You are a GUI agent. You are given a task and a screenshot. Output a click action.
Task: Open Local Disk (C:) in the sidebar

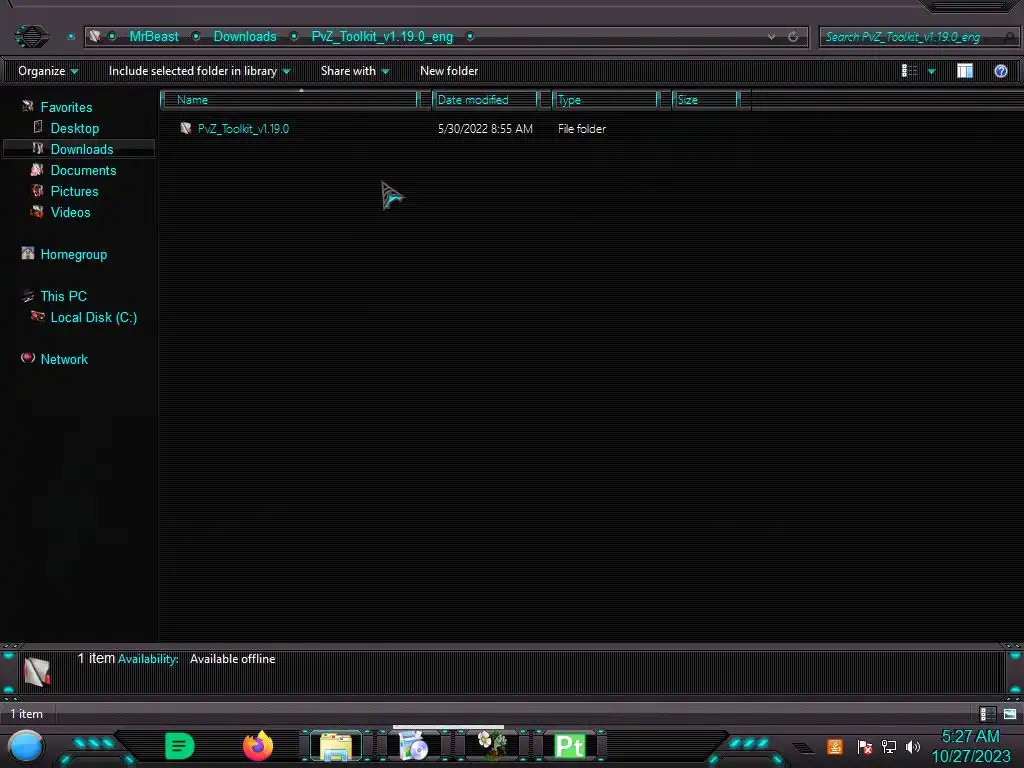click(93, 317)
